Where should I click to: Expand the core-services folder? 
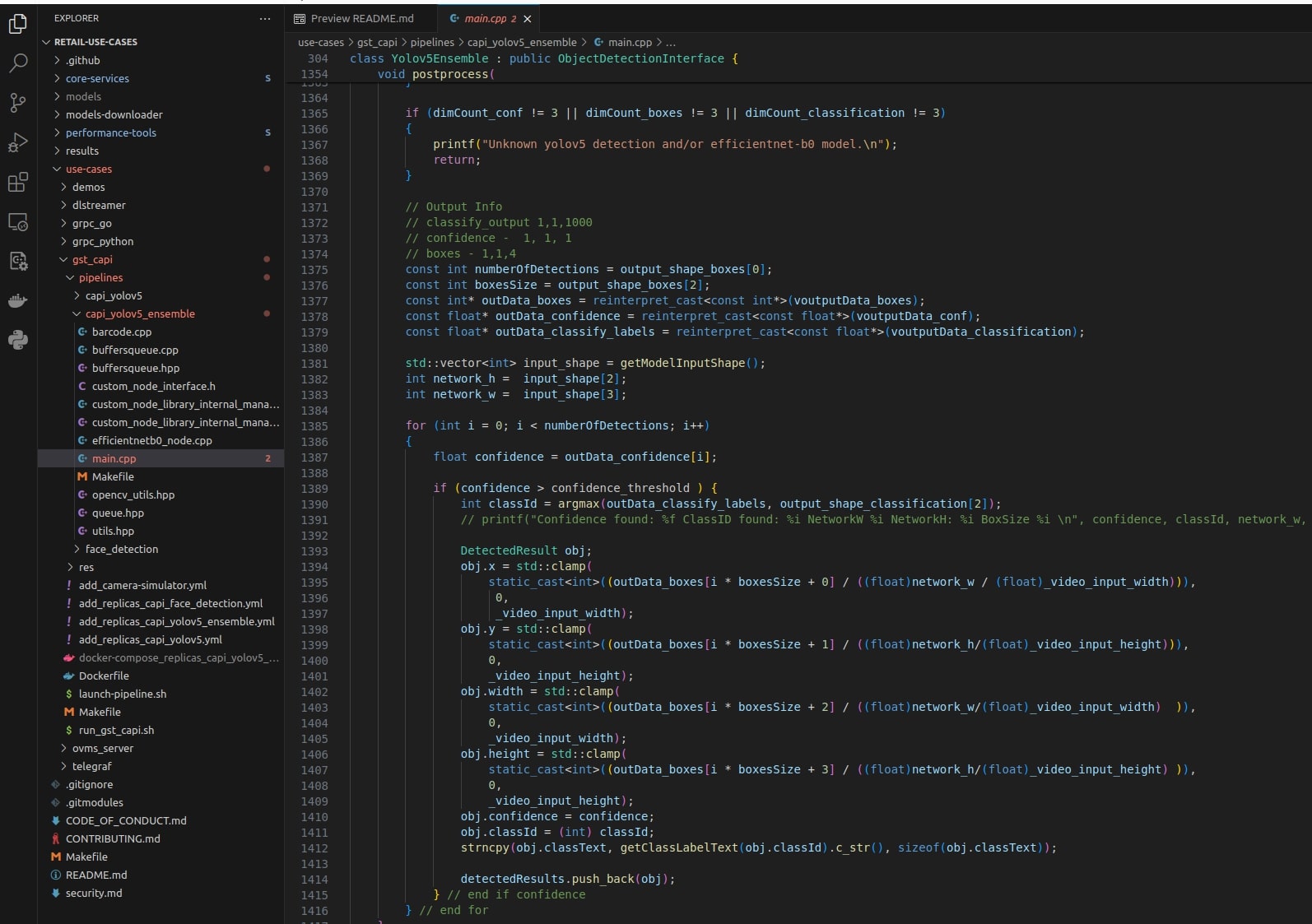click(x=97, y=79)
